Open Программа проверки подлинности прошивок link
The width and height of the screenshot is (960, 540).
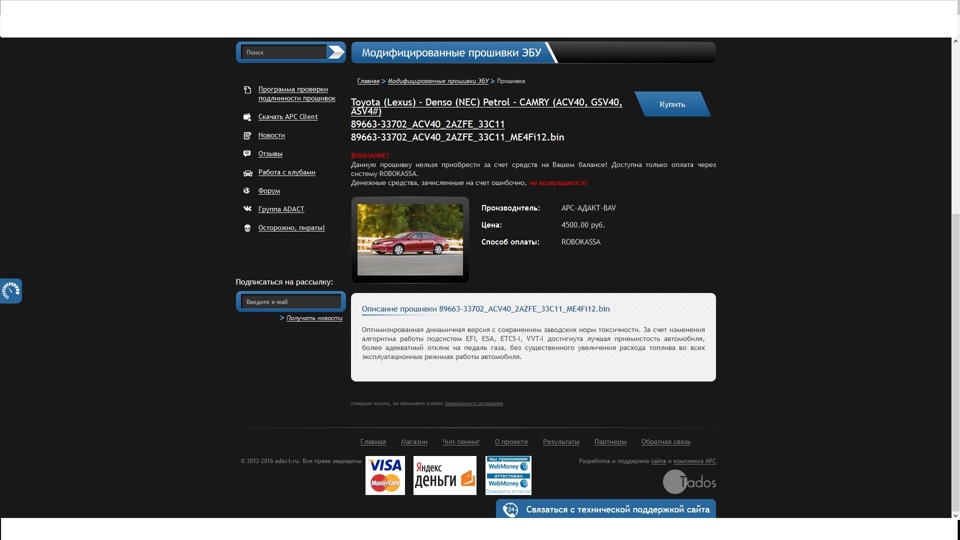pyautogui.click(x=296, y=94)
